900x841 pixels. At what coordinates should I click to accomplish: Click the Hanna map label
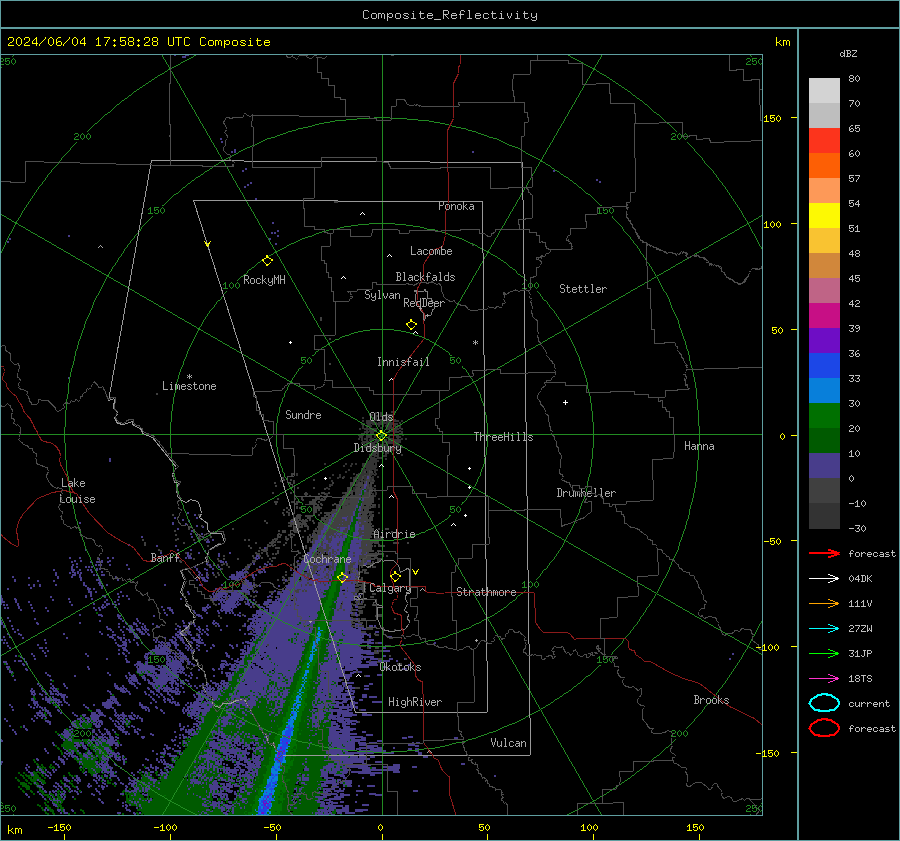click(699, 446)
